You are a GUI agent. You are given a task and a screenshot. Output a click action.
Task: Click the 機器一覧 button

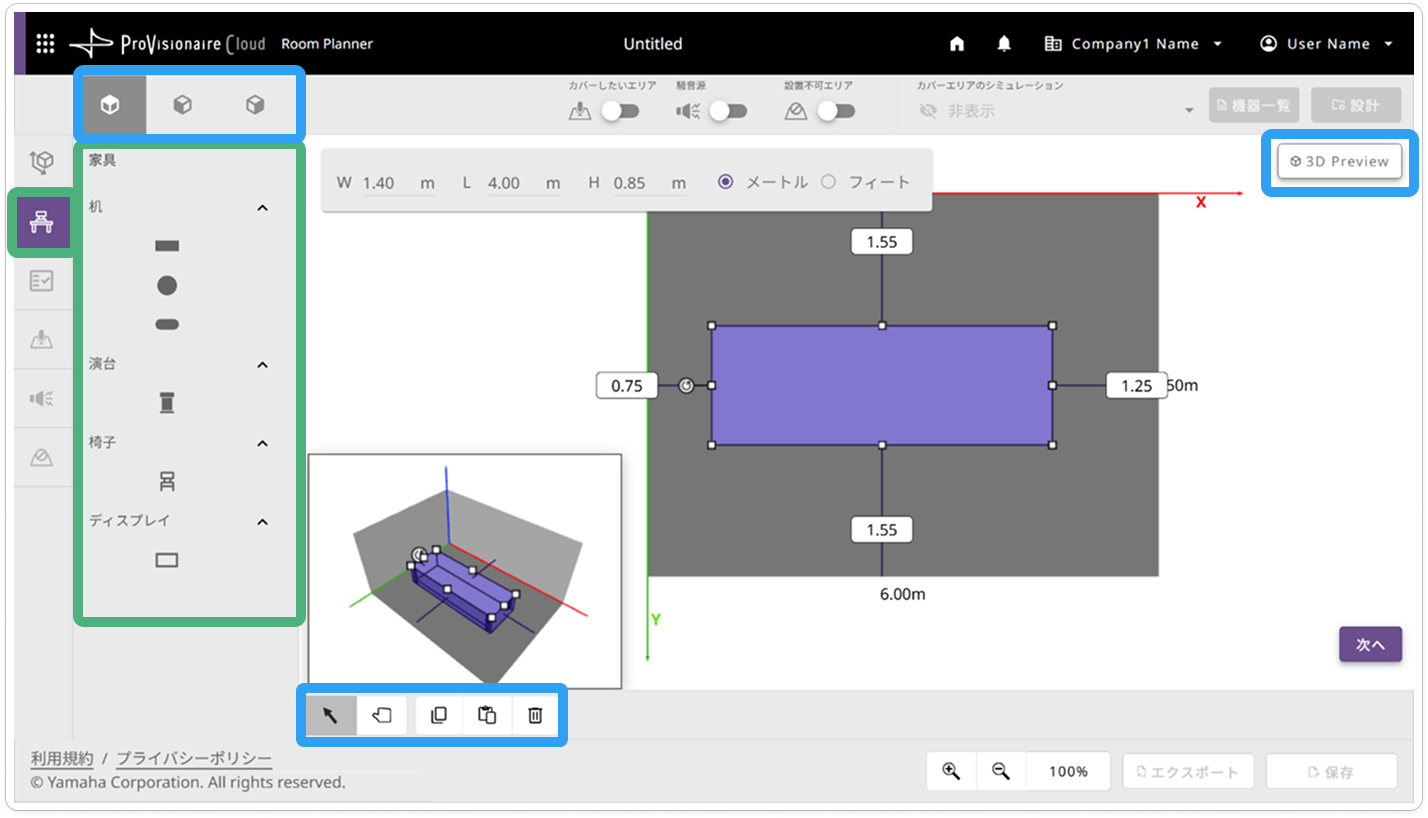point(1254,105)
